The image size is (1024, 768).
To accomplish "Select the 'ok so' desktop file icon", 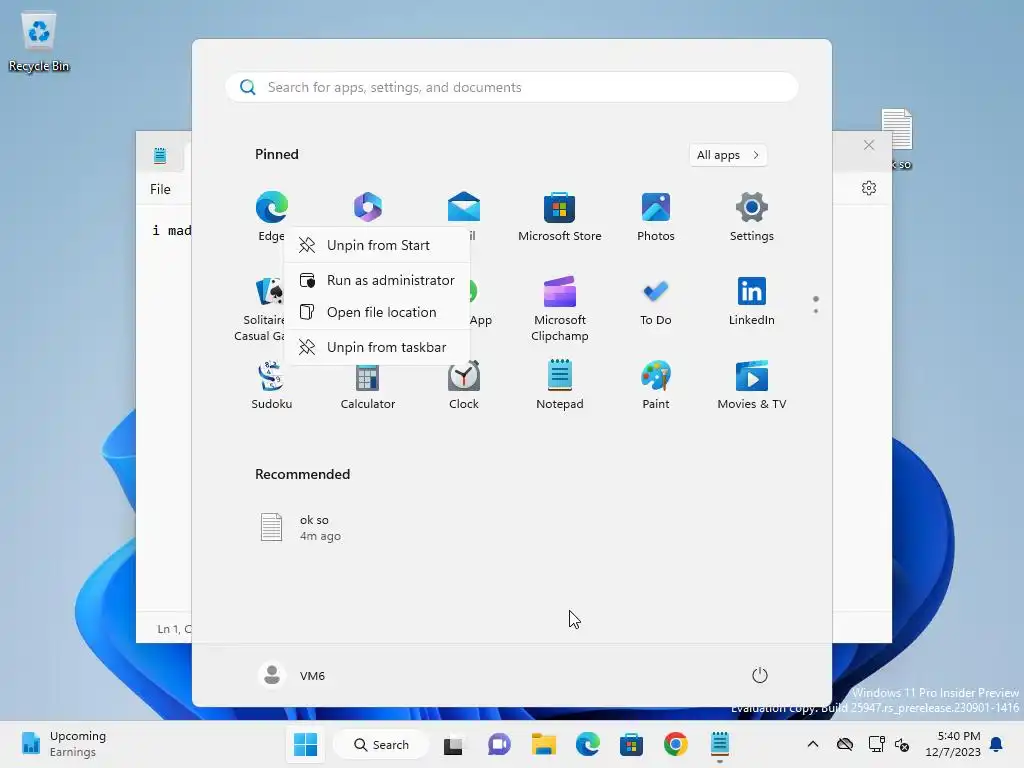I will point(899,138).
